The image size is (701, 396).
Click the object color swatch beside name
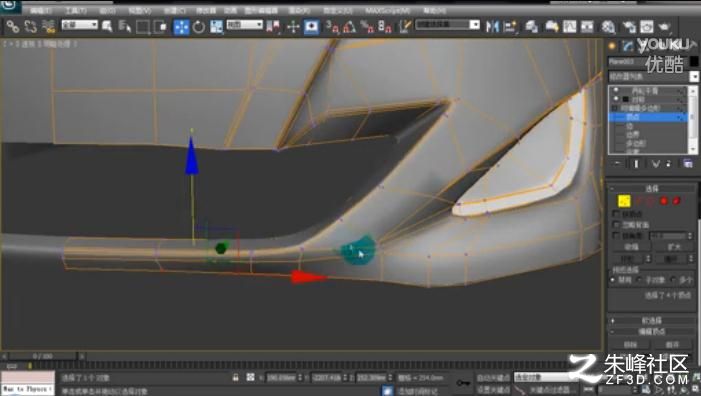tap(693, 61)
